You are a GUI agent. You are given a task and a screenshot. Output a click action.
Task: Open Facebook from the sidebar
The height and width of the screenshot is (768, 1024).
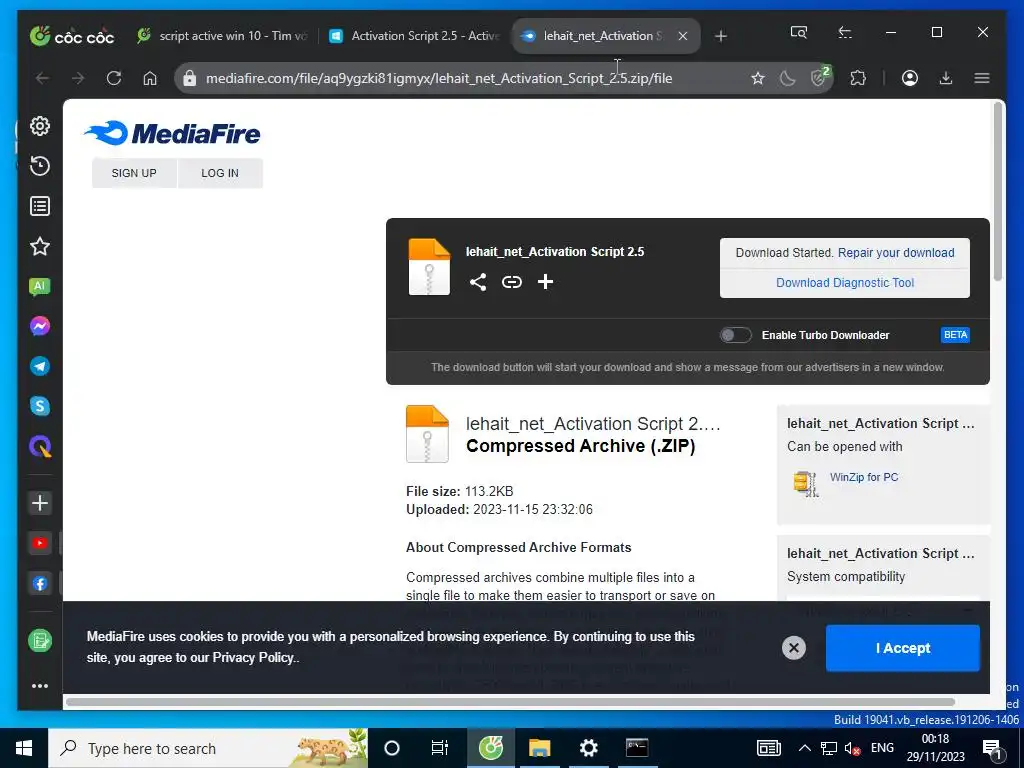tap(40, 584)
